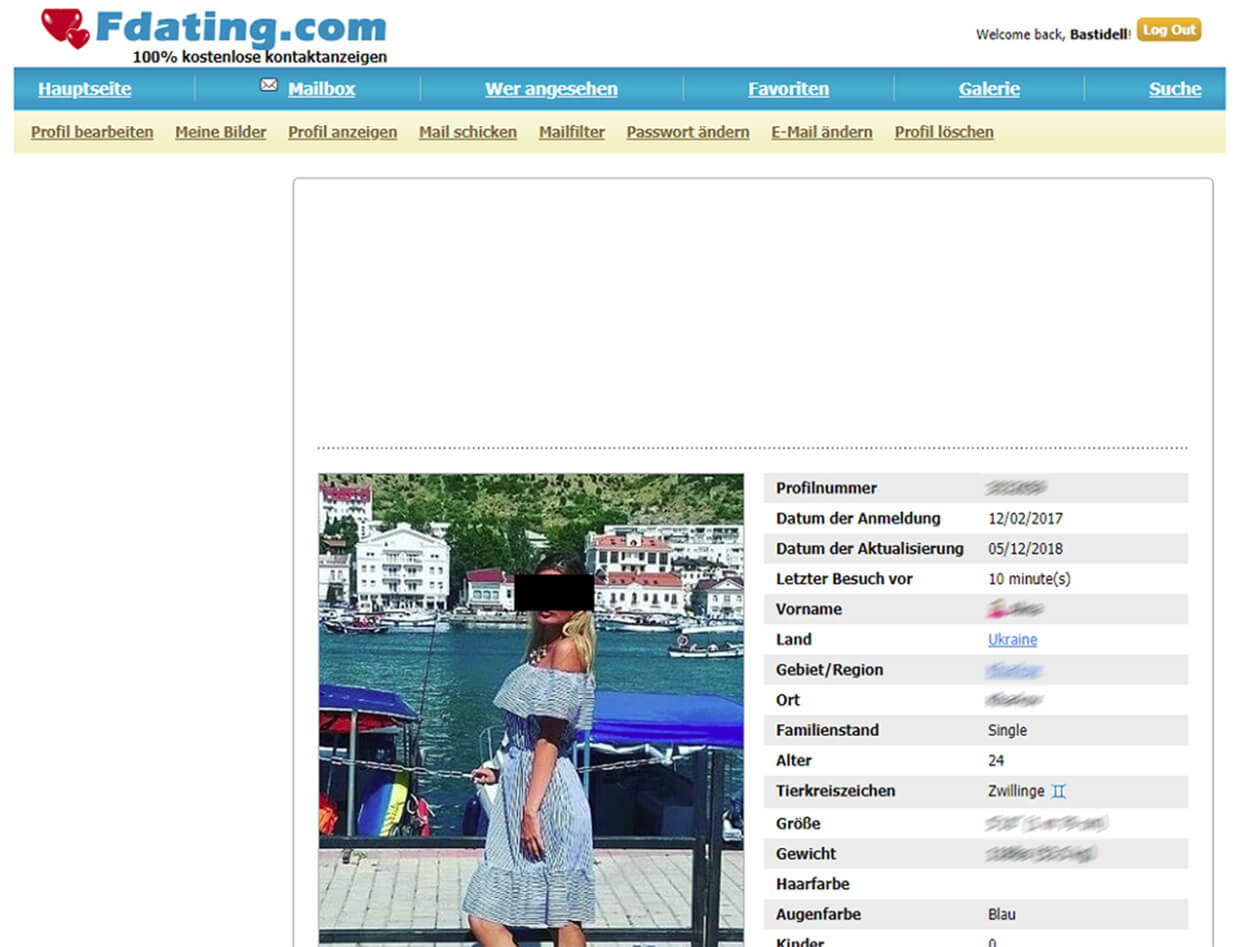Select Profil anzeigen

[x=342, y=132]
